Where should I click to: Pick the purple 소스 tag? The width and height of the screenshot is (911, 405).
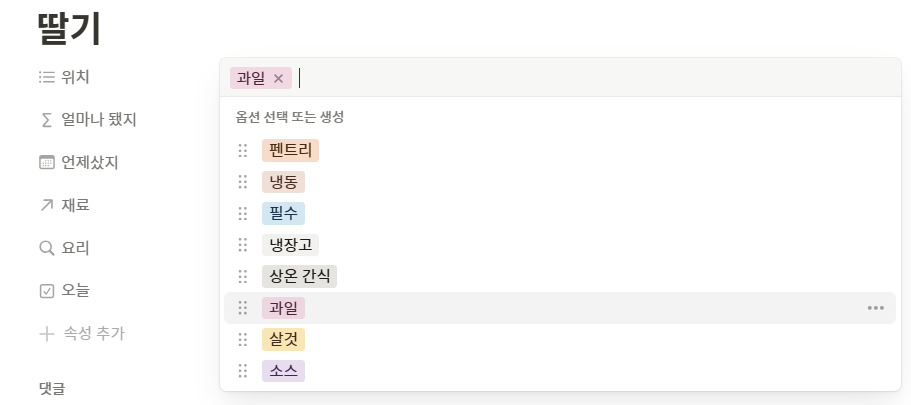pyautogui.click(x=283, y=371)
